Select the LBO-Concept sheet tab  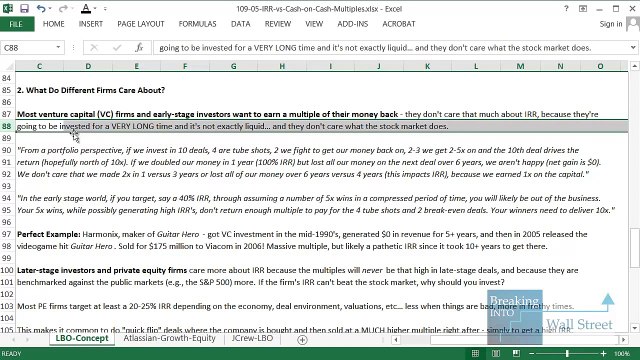[82, 338]
